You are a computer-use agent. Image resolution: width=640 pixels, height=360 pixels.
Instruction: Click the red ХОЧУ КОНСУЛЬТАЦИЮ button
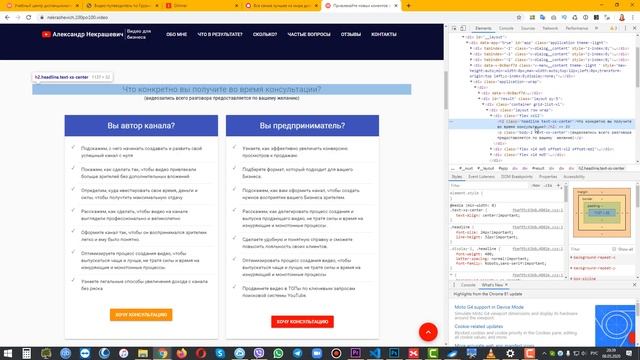click(302, 322)
